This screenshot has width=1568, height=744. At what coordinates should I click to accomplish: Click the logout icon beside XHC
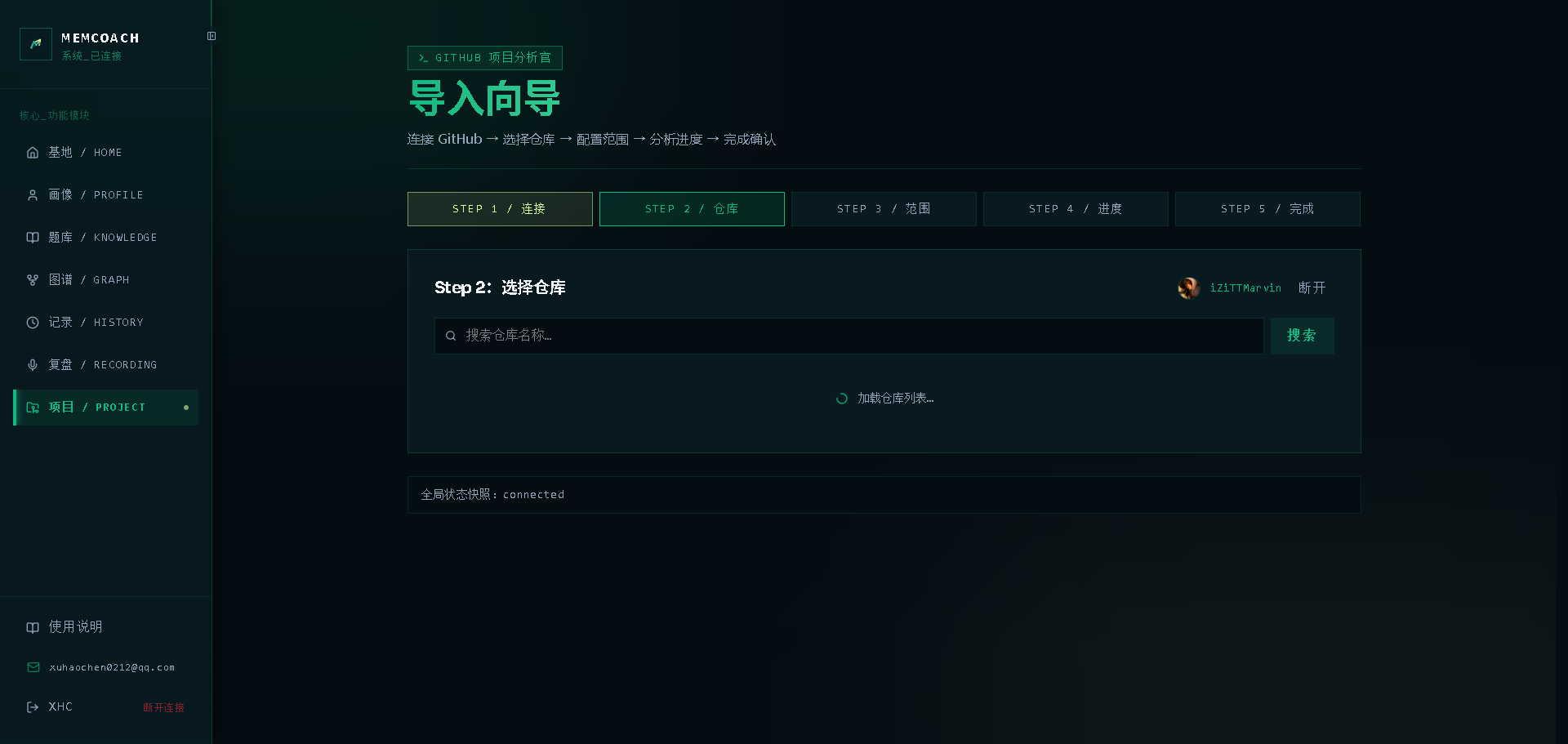tap(33, 707)
